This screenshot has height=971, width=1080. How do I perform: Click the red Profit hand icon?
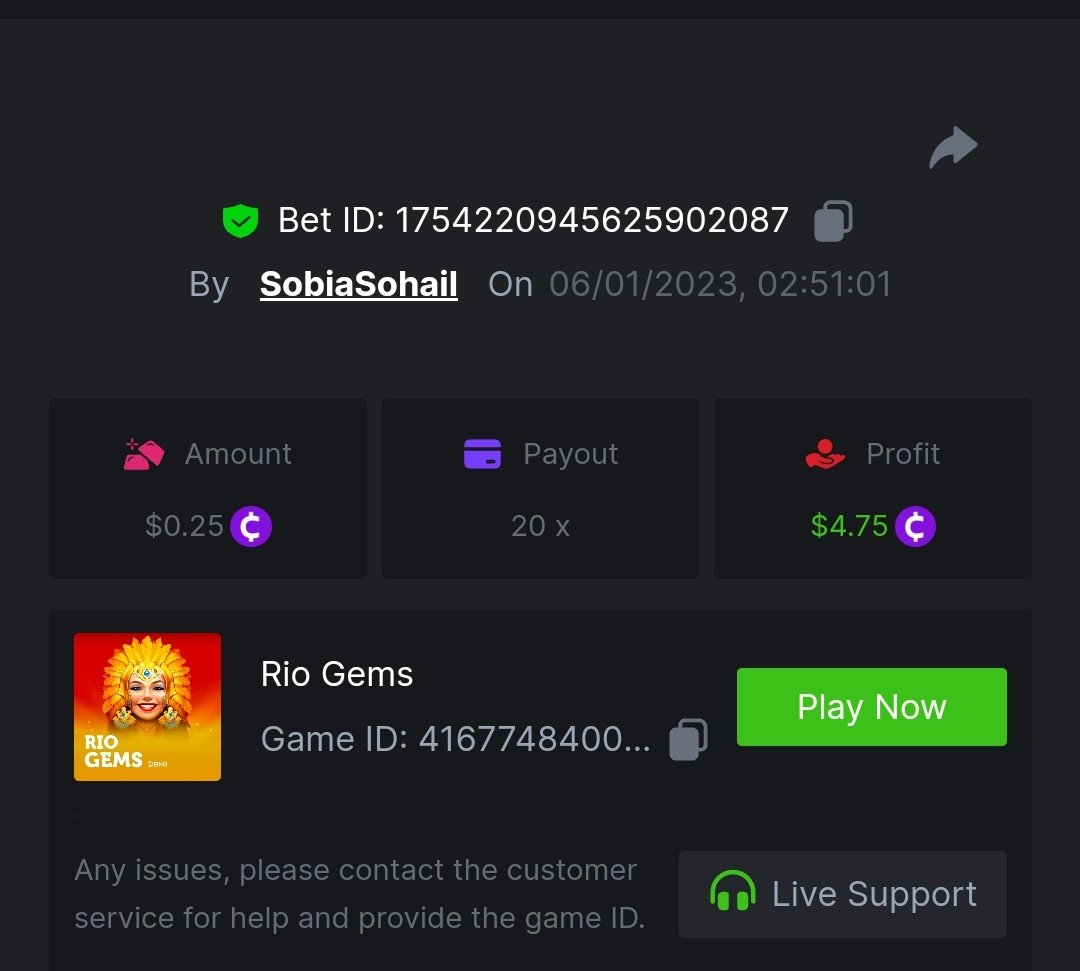[825, 454]
